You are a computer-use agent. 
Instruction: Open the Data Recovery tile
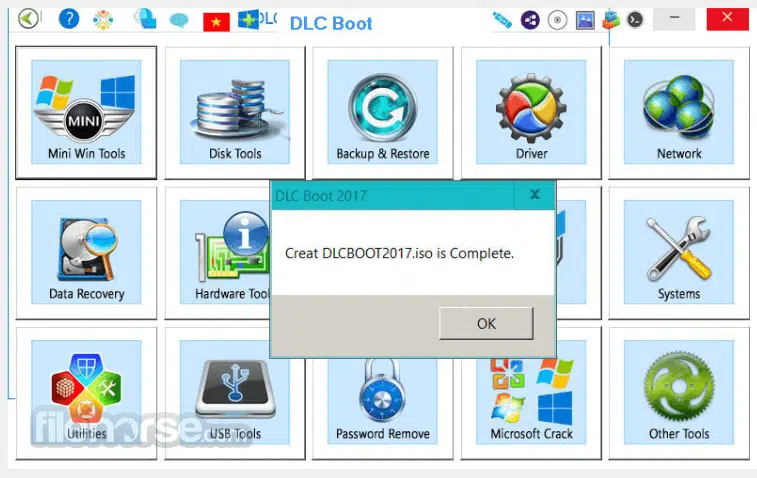[x=86, y=253]
